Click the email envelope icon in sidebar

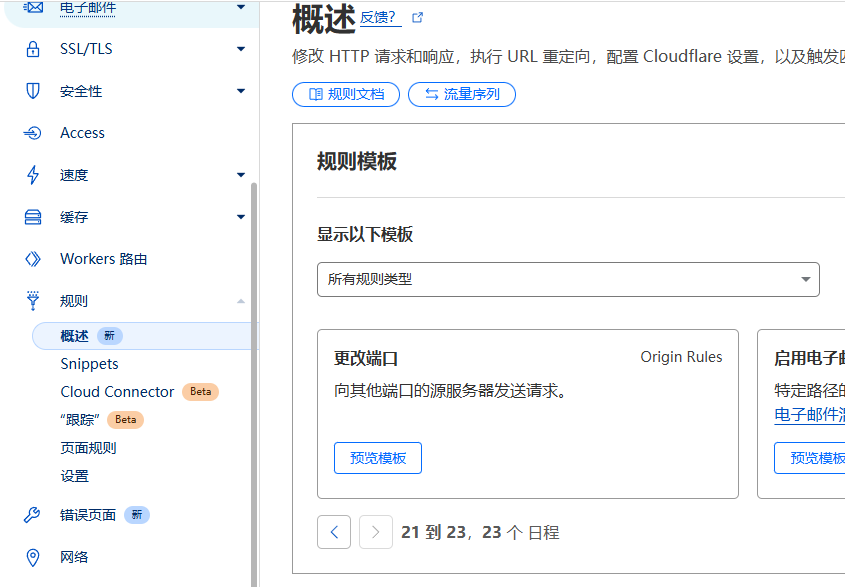click(33, 7)
